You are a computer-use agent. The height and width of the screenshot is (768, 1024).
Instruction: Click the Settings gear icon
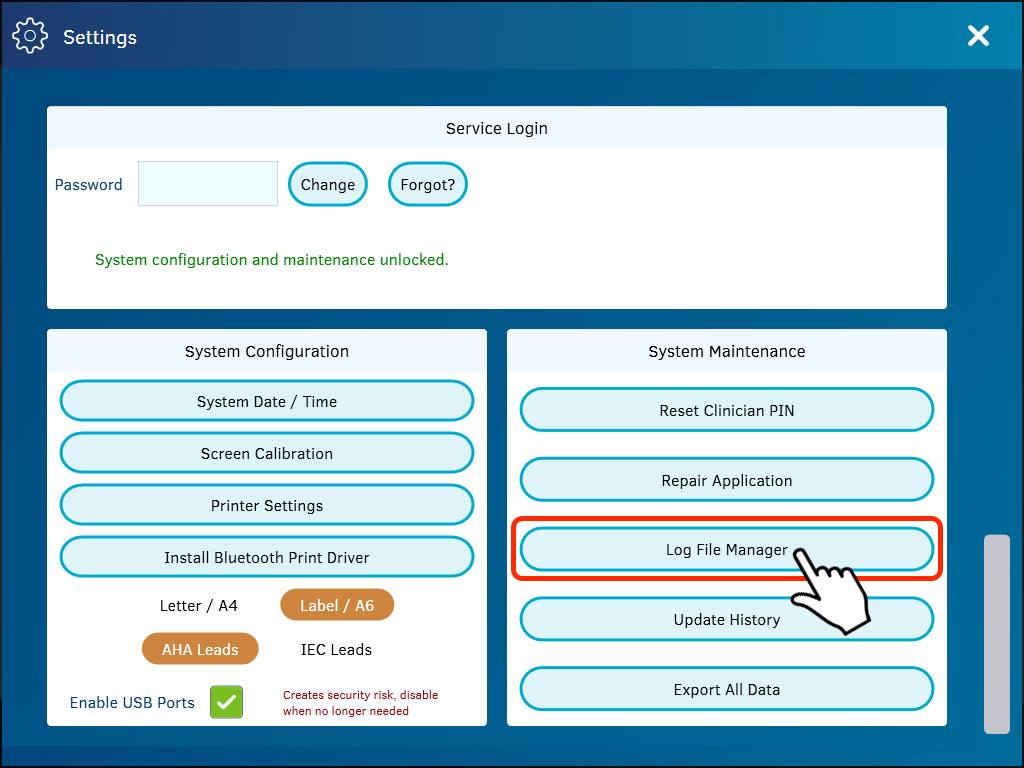pyautogui.click(x=30, y=35)
